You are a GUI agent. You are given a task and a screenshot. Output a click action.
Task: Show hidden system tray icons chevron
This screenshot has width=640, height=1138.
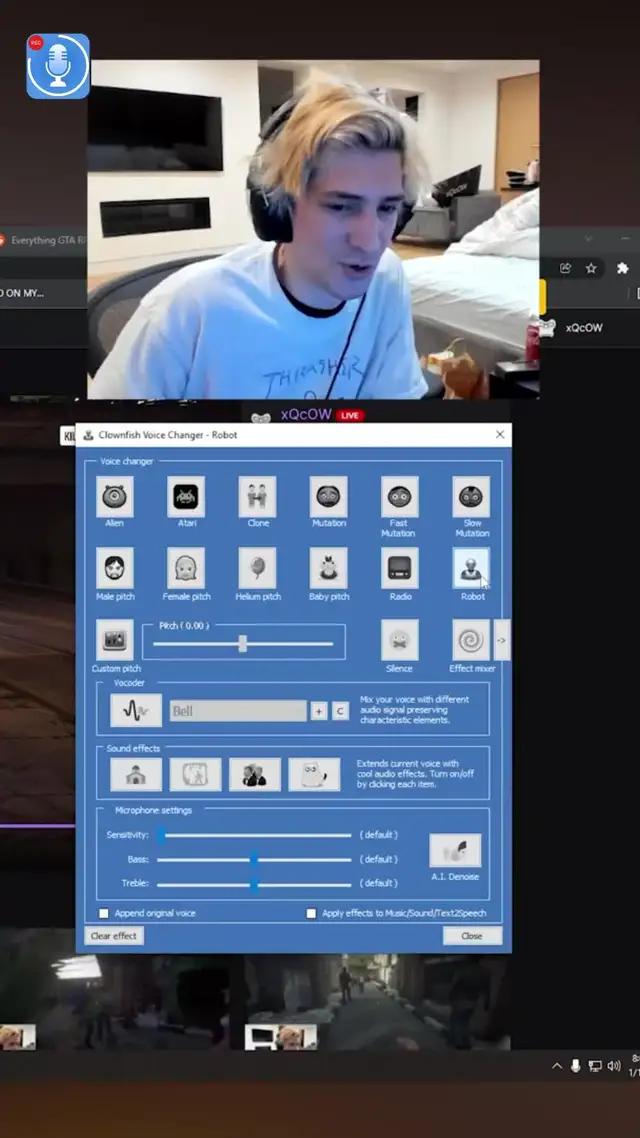point(557,1066)
